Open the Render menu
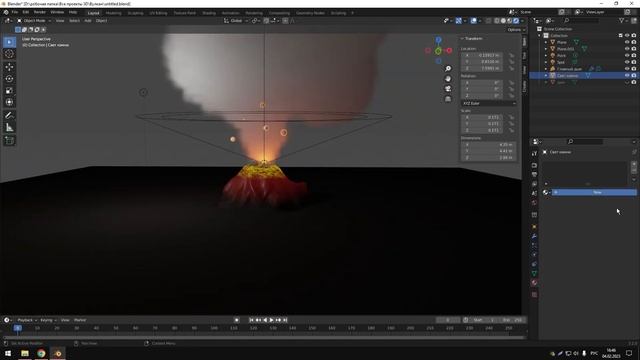The height and width of the screenshot is (360, 640). tap(40, 12)
